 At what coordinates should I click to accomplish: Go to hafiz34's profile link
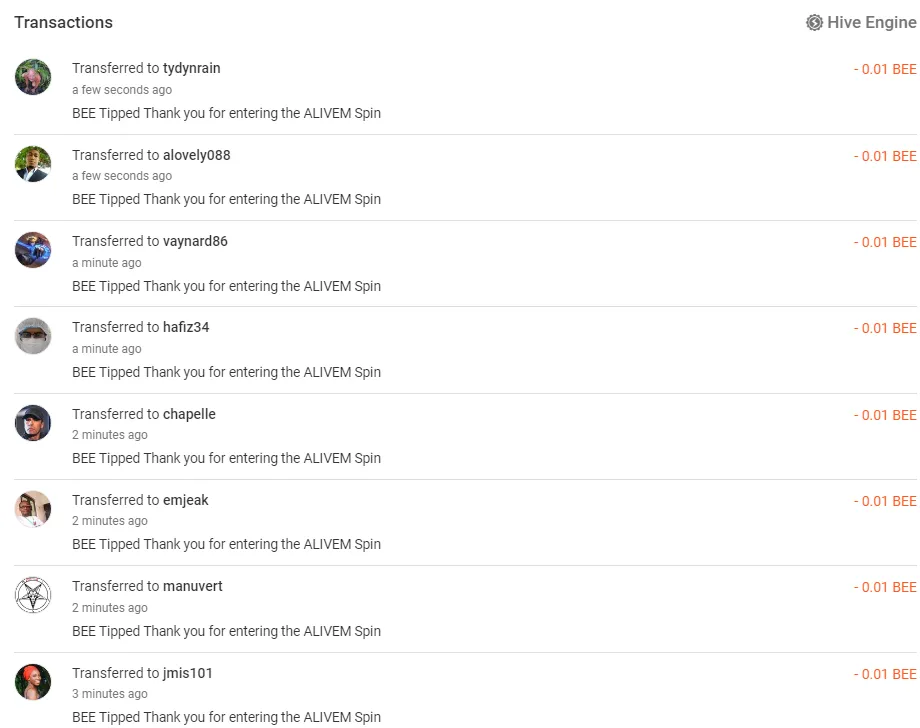[186, 327]
